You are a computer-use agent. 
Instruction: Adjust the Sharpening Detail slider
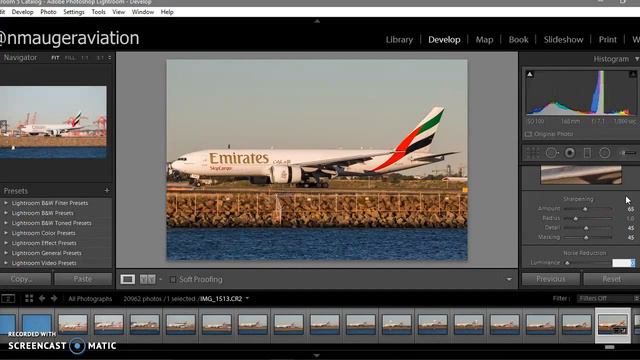pyautogui.click(x=586, y=228)
